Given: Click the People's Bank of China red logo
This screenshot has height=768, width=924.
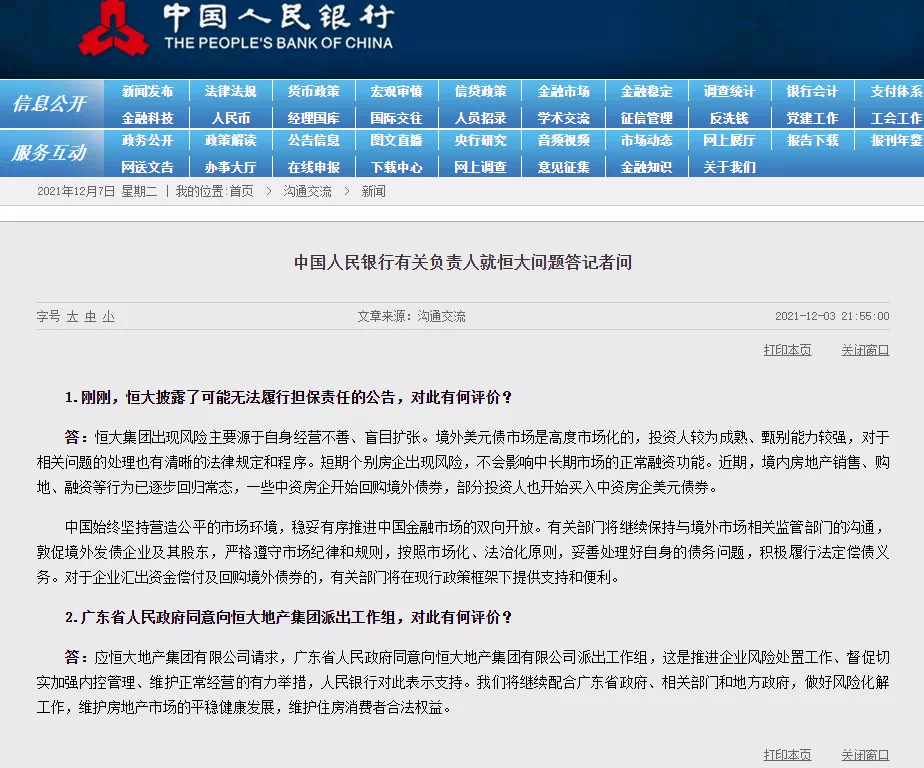Looking at the screenshot, I should tap(113, 28).
